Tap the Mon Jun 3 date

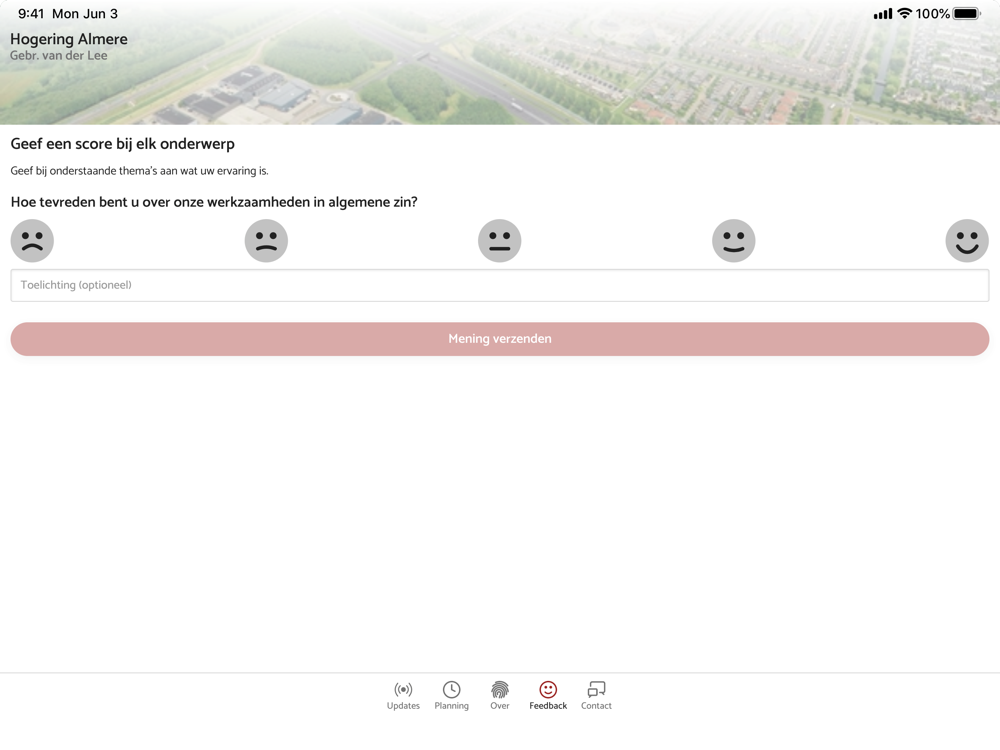(x=85, y=14)
